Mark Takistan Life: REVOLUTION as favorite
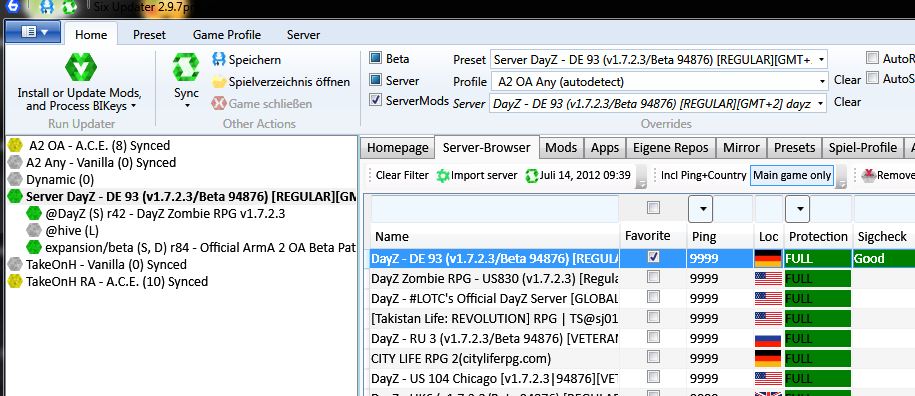 (x=653, y=317)
